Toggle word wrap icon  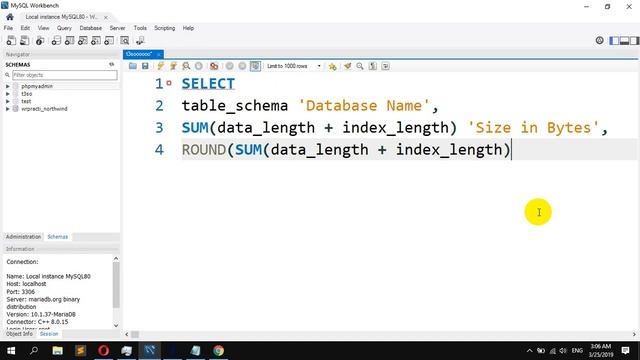(x=385, y=66)
